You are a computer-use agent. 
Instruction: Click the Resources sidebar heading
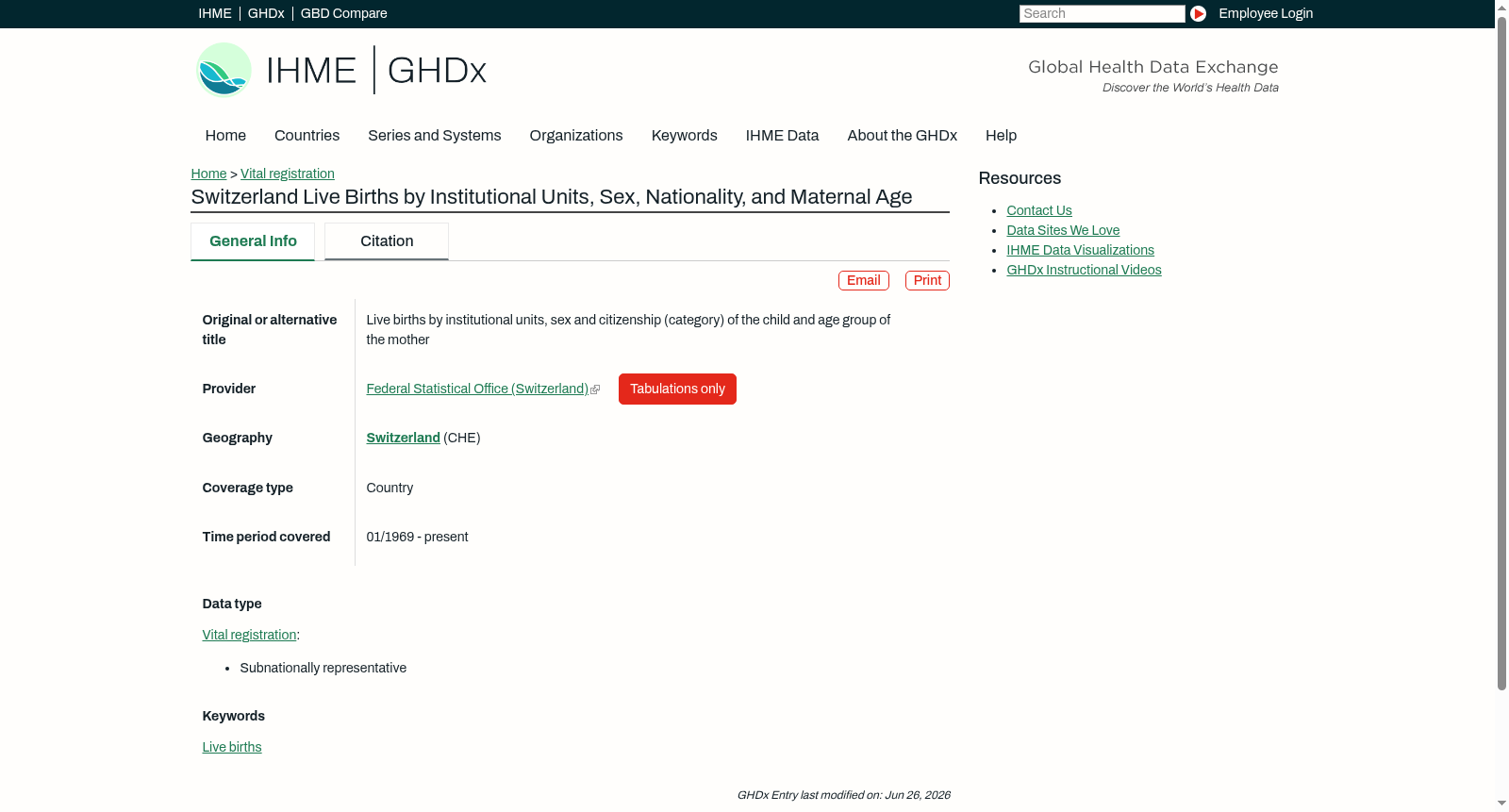(1020, 179)
